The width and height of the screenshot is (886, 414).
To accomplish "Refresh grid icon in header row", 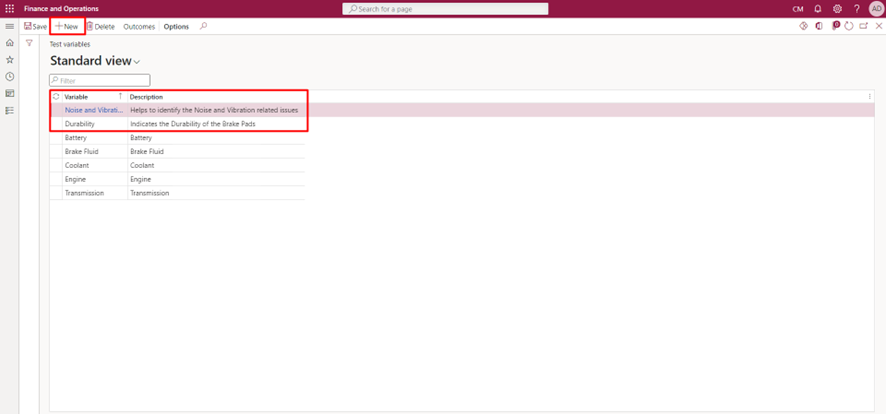I will coord(56,97).
